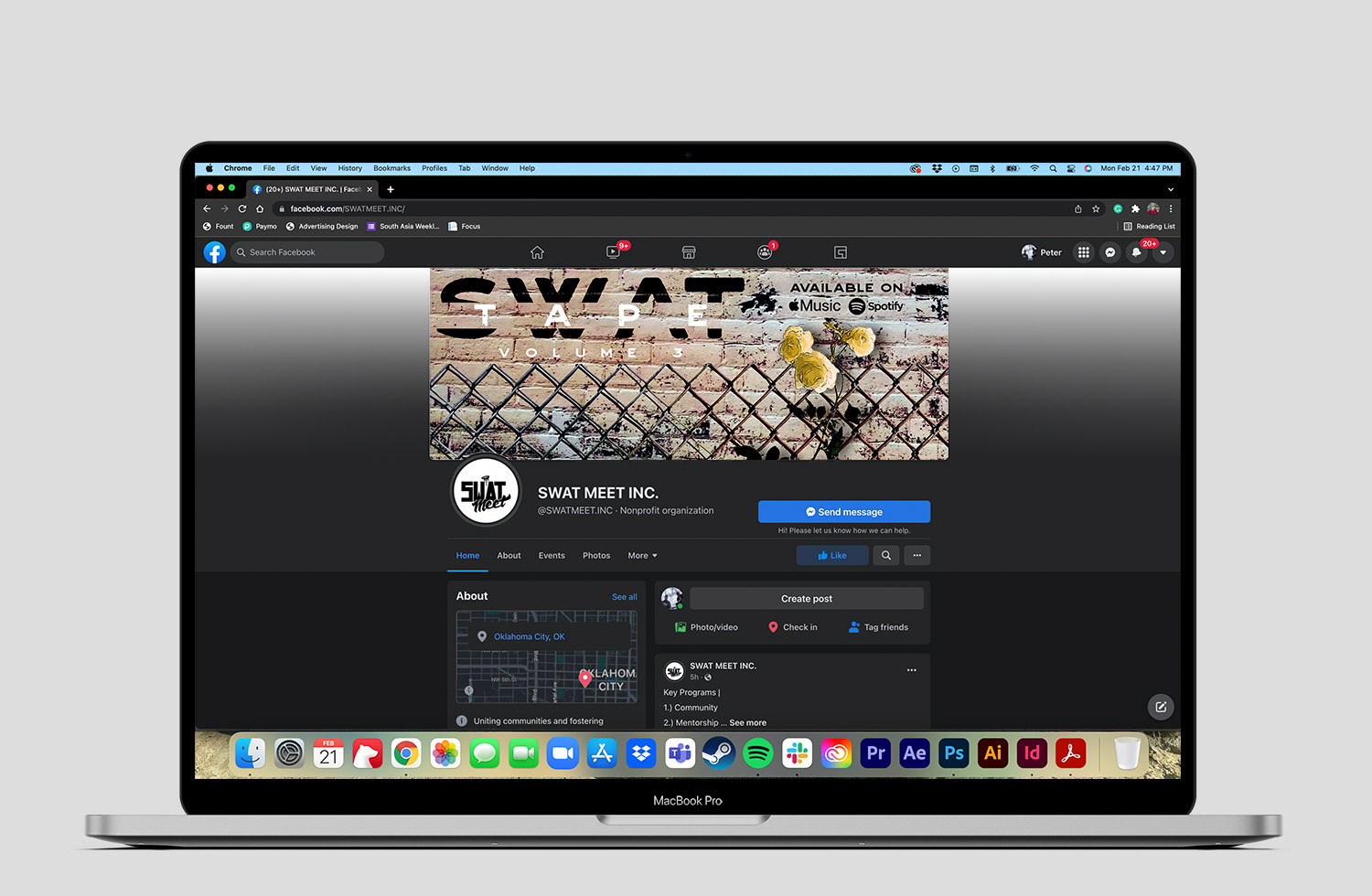Click See more on the Key Programs post

click(x=748, y=723)
